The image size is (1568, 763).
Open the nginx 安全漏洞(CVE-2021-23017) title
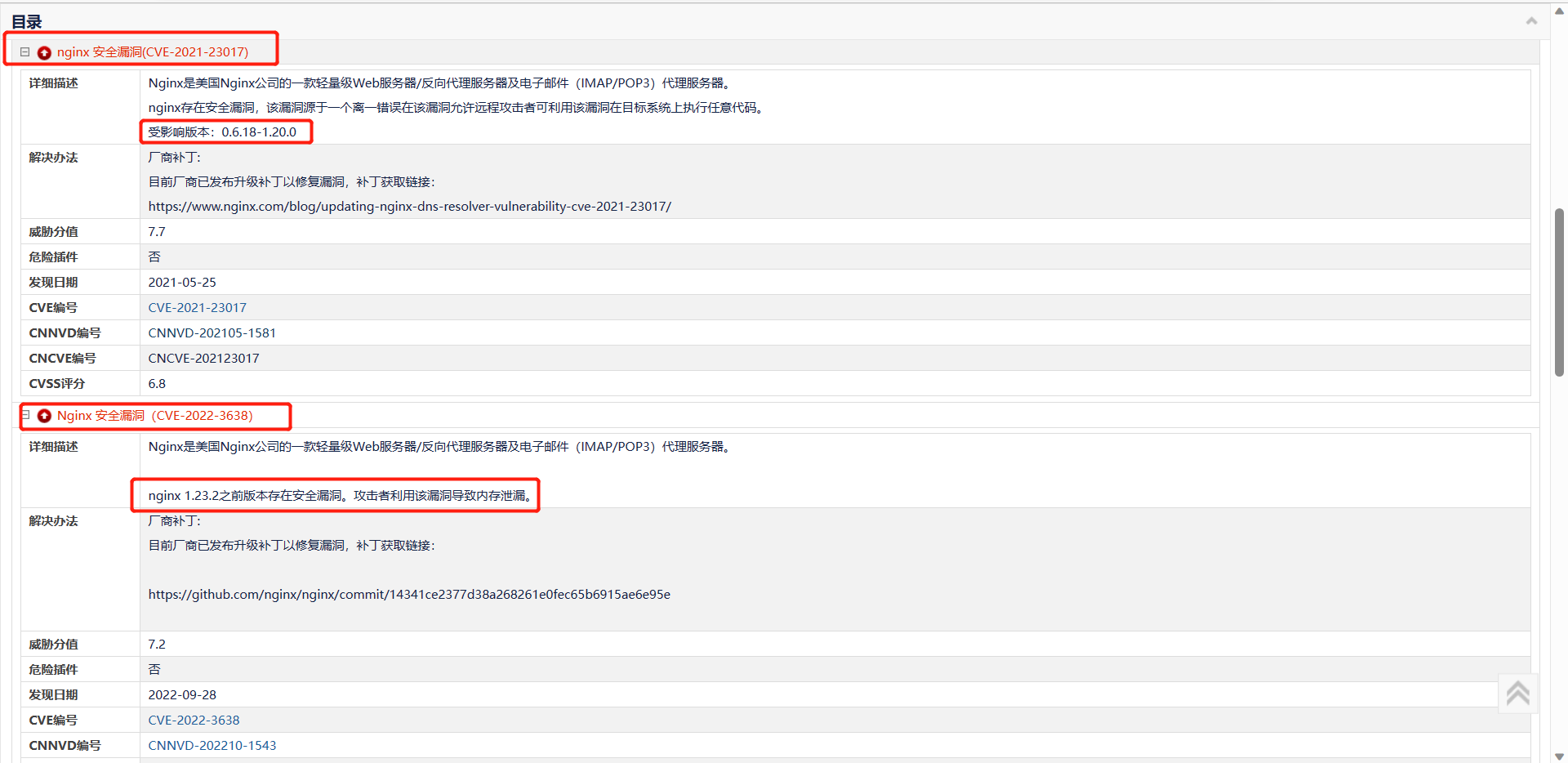[153, 52]
